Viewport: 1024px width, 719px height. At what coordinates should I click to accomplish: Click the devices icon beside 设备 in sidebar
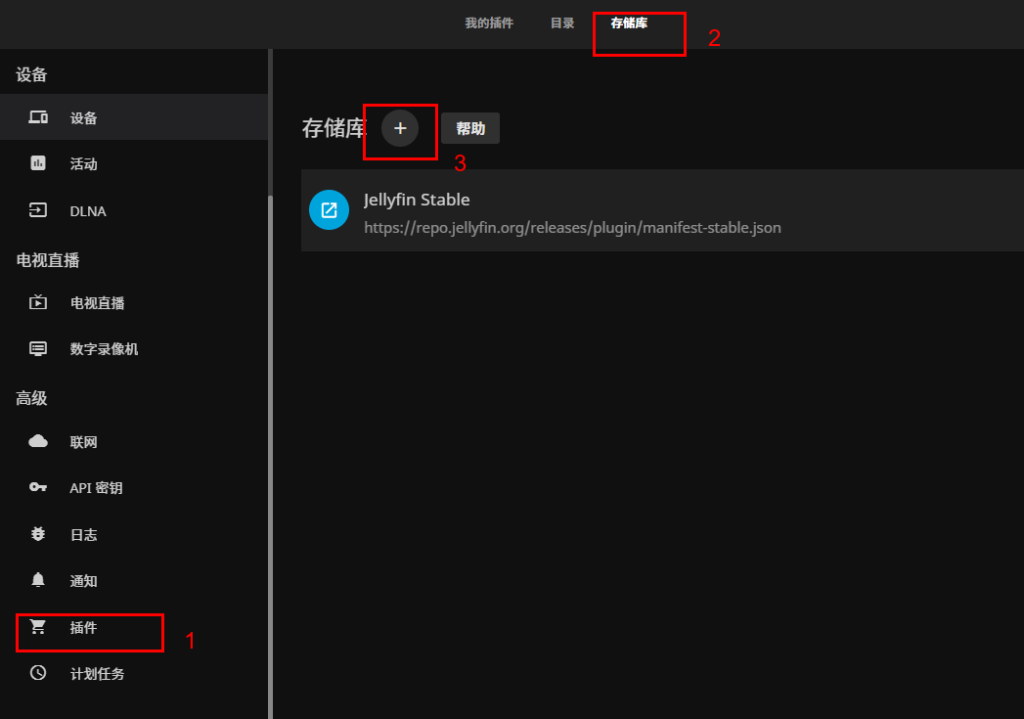(x=38, y=118)
